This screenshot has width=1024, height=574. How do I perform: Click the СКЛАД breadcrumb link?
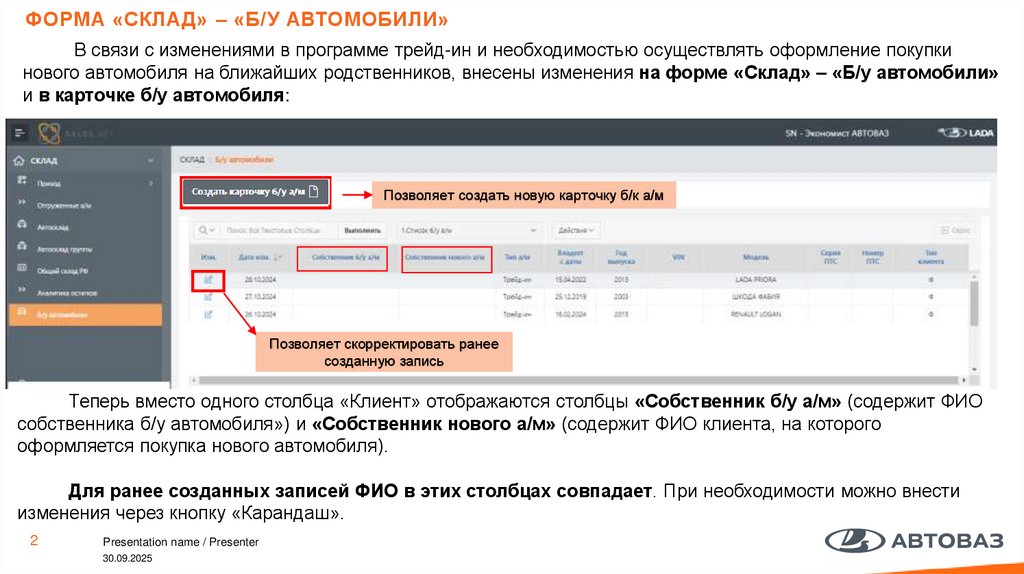coord(192,159)
